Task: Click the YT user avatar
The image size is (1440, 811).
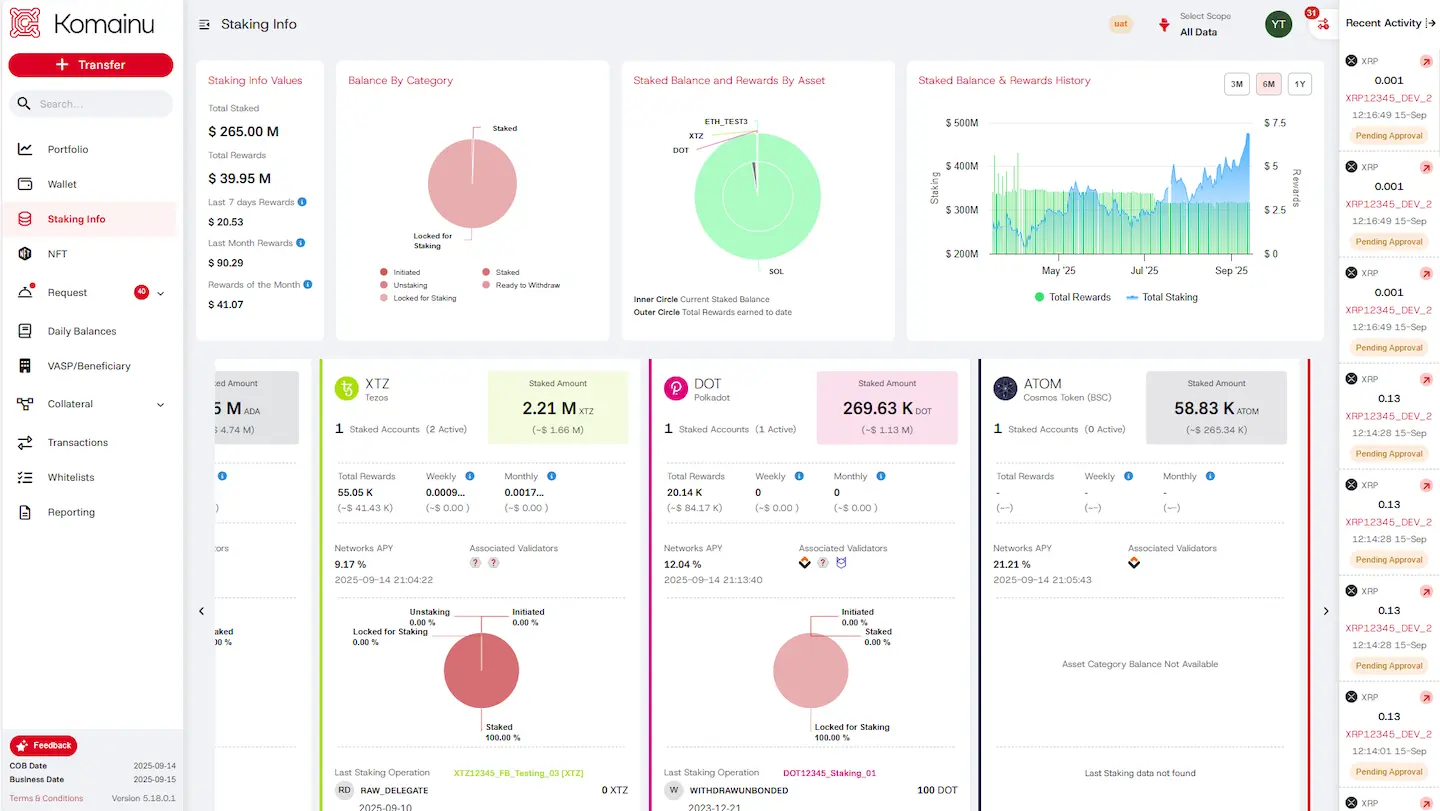Action: click(x=1278, y=24)
